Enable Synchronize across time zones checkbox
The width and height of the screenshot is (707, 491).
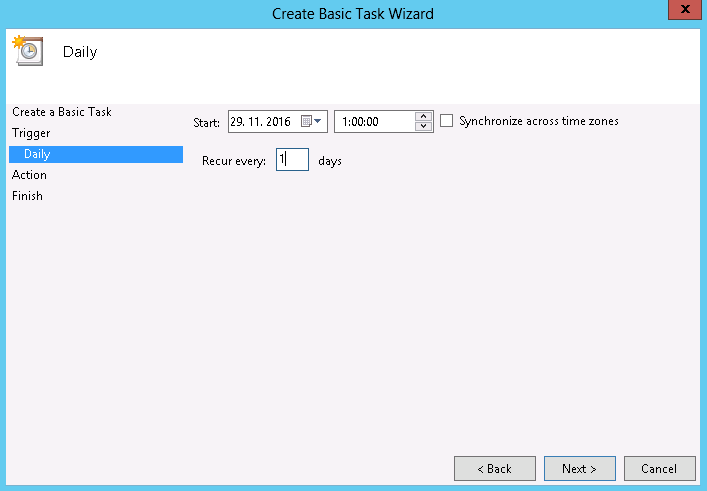[447, 121]
